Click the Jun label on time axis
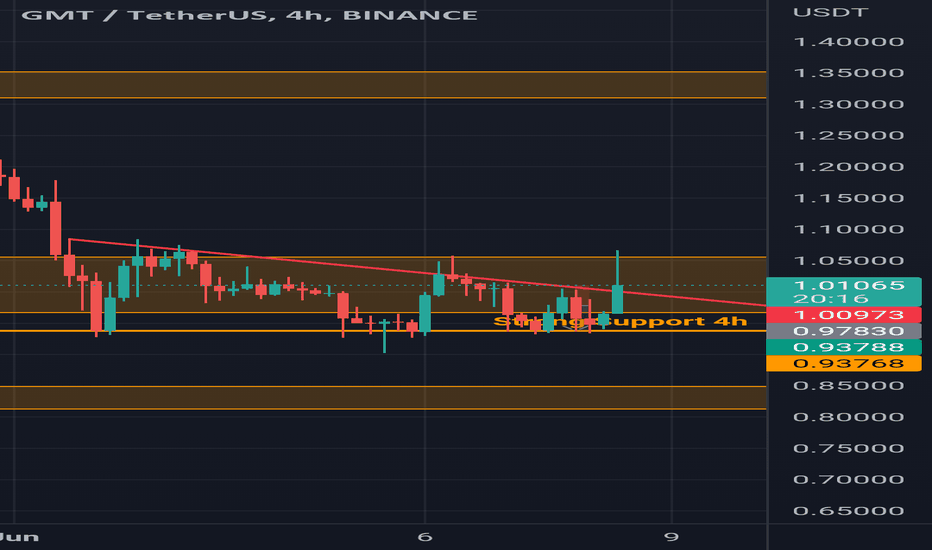 19,537
